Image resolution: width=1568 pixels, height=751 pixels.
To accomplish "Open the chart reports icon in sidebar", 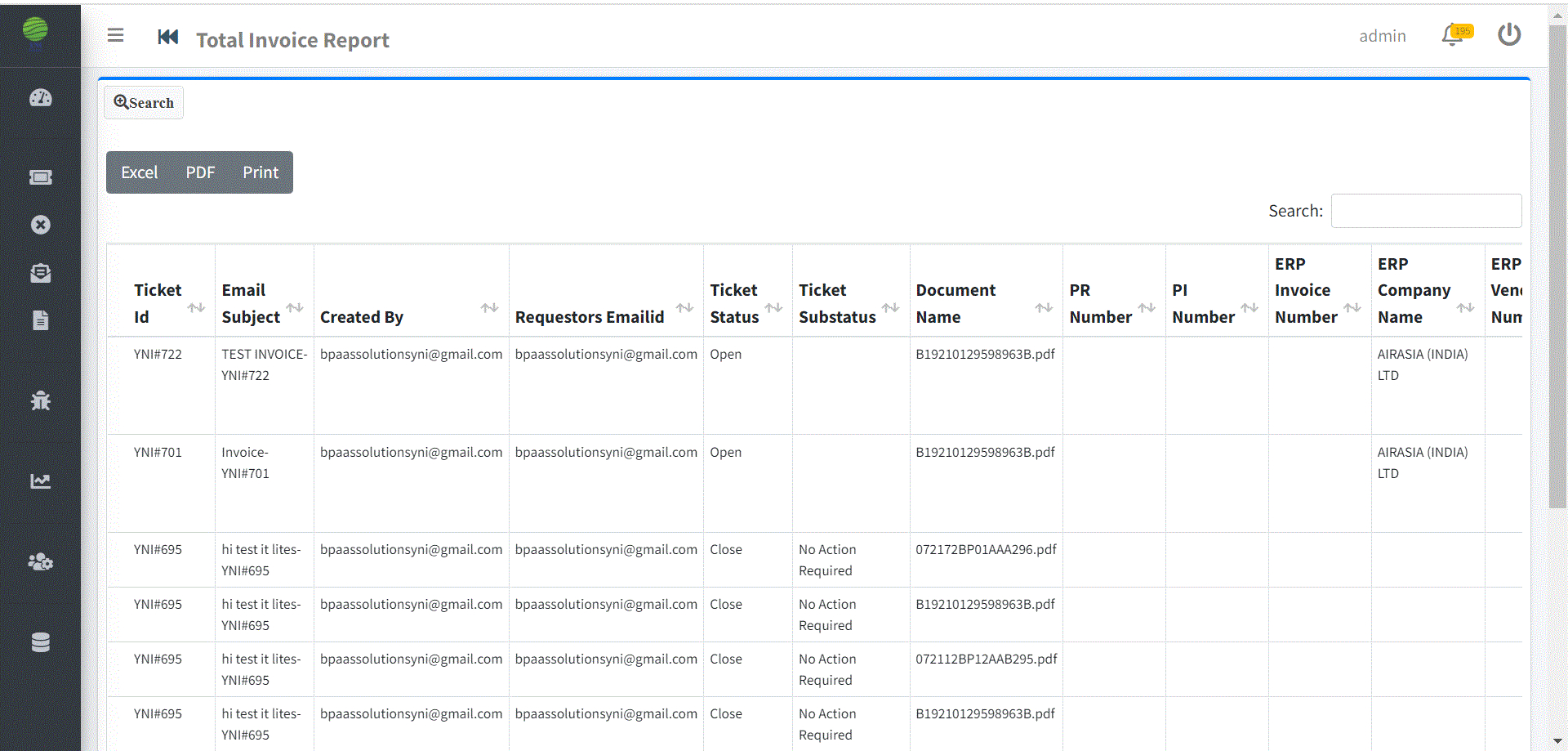I will pyautogui.click(x=41, y=481).
